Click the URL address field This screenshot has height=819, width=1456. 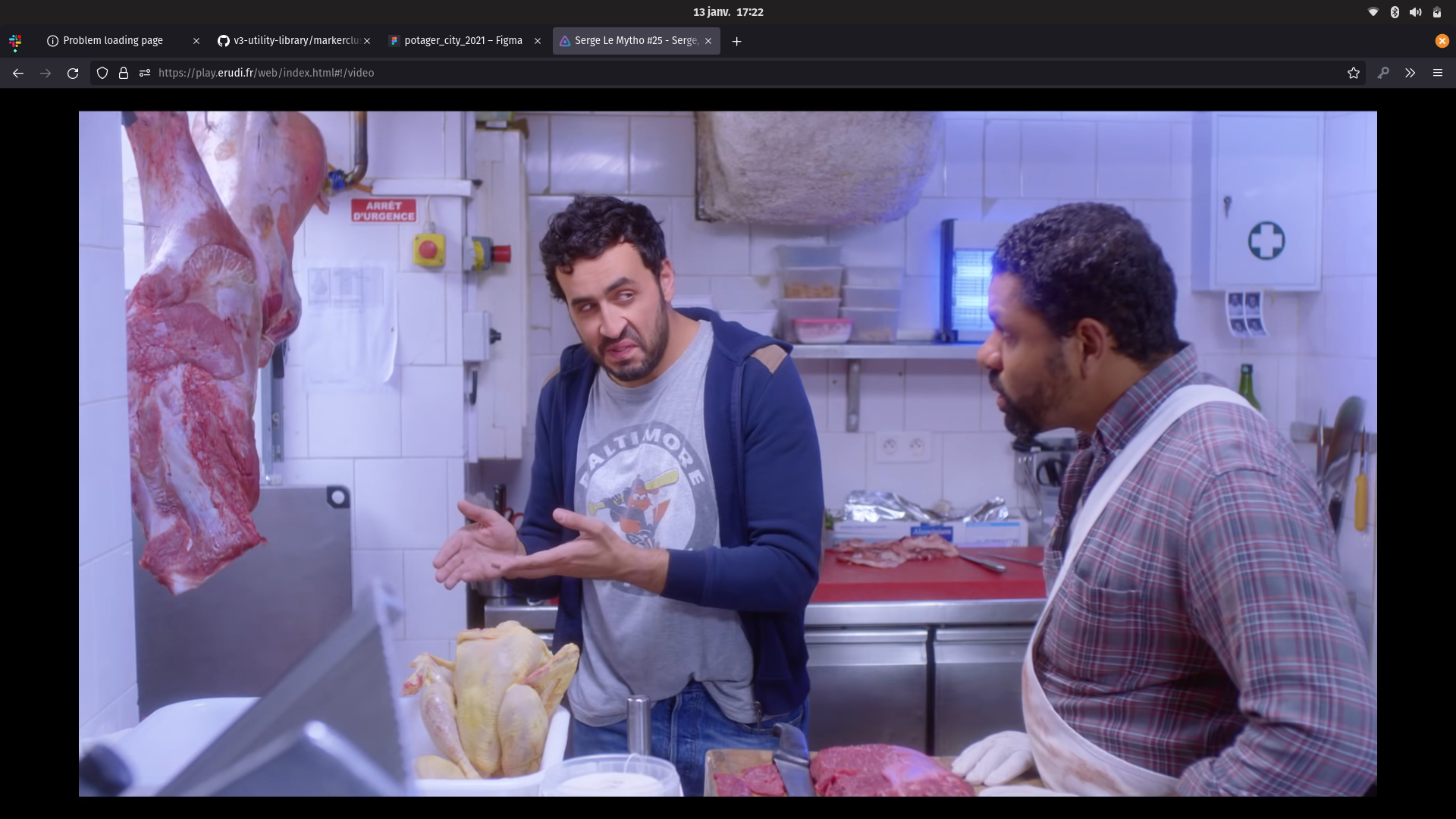pyautogui.click(x=682, y=73)
